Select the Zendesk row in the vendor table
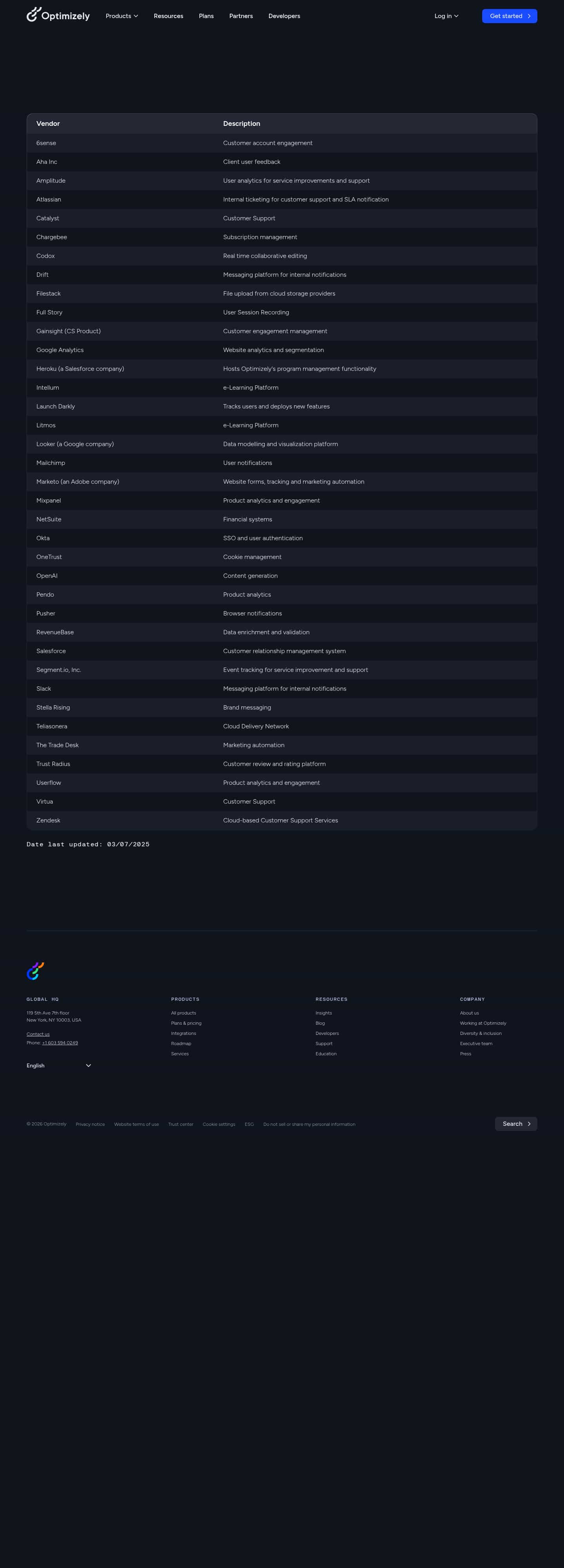This screenshot has height=1568, width=564. coord(282,820)
